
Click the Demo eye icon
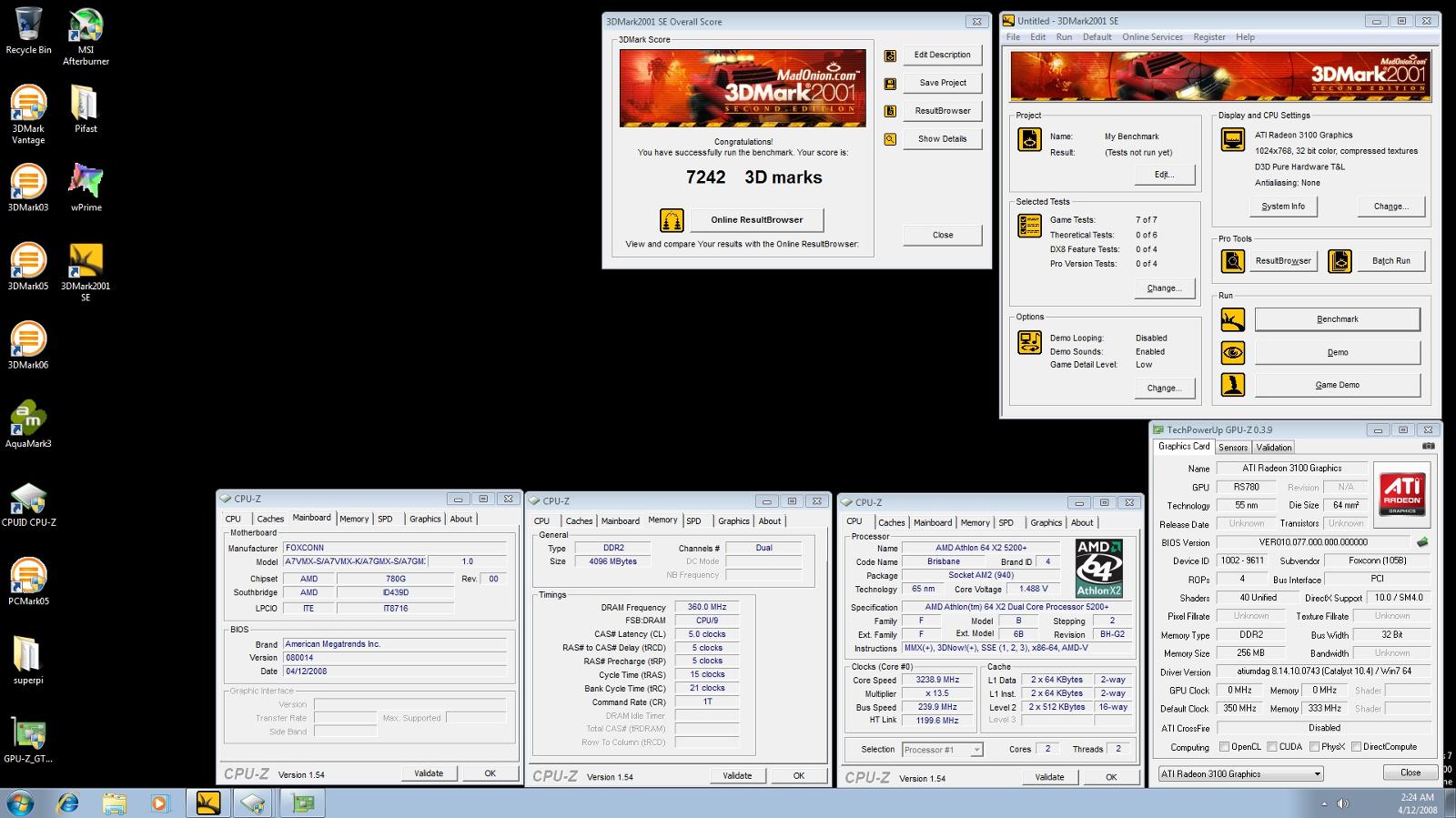pyautogui.click(x=1233, y=352)
